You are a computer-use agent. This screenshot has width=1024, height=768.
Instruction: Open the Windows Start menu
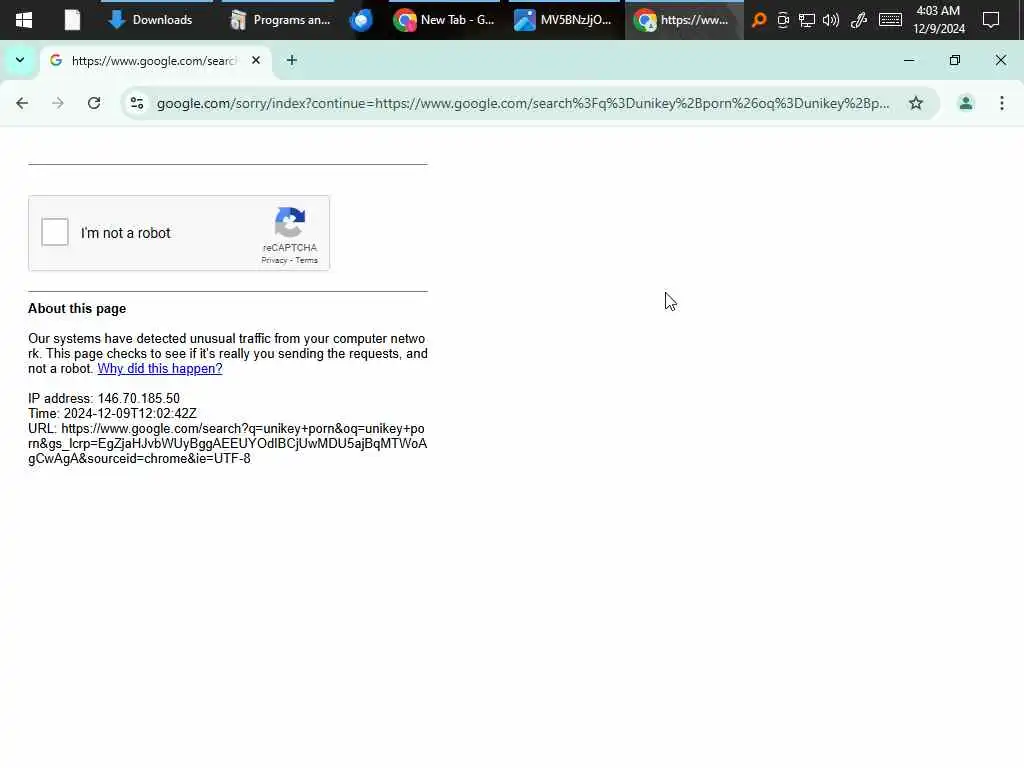24,20
